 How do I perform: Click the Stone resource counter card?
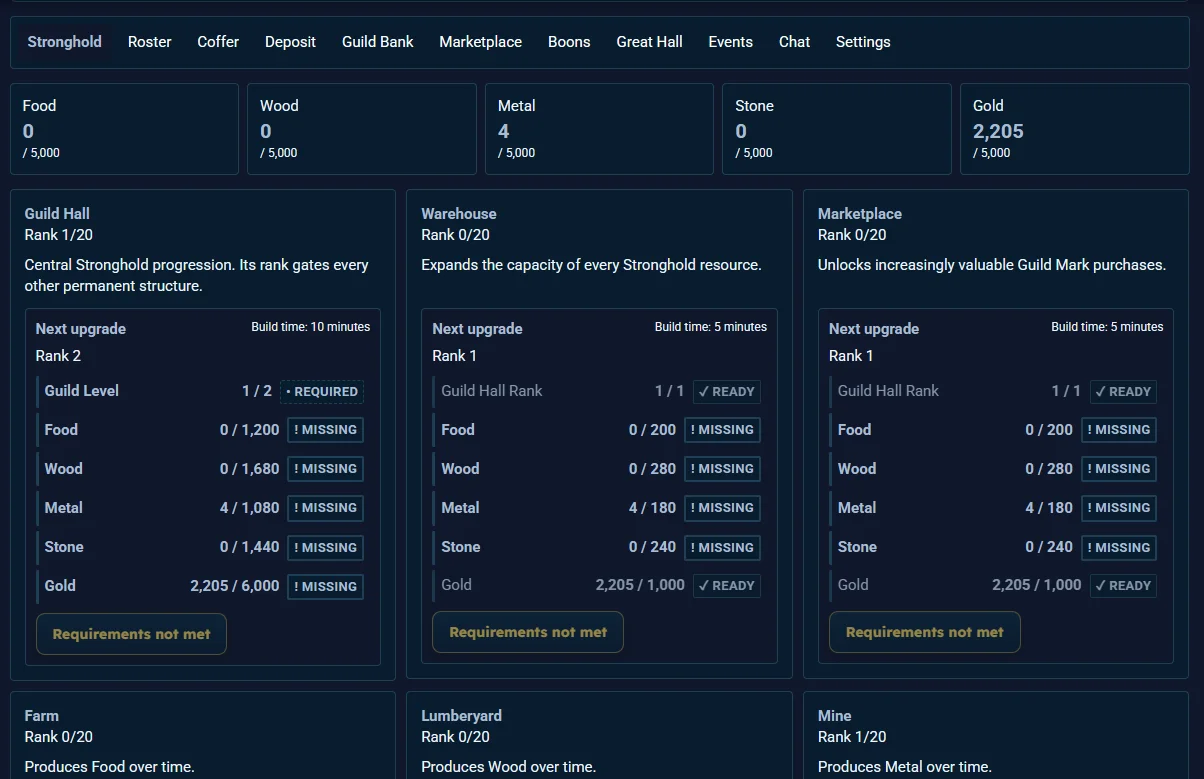point(837,129)
